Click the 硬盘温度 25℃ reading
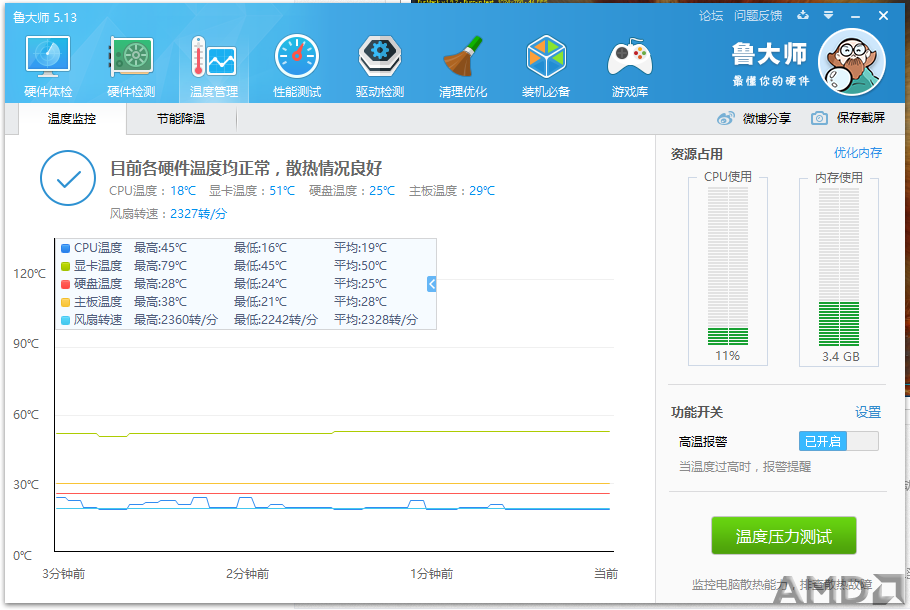 tap(352, 190)
